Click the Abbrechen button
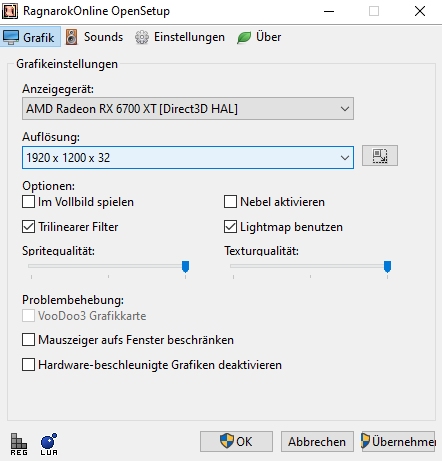This screenshot has height=461, width=442. click(x=317, y=441)
